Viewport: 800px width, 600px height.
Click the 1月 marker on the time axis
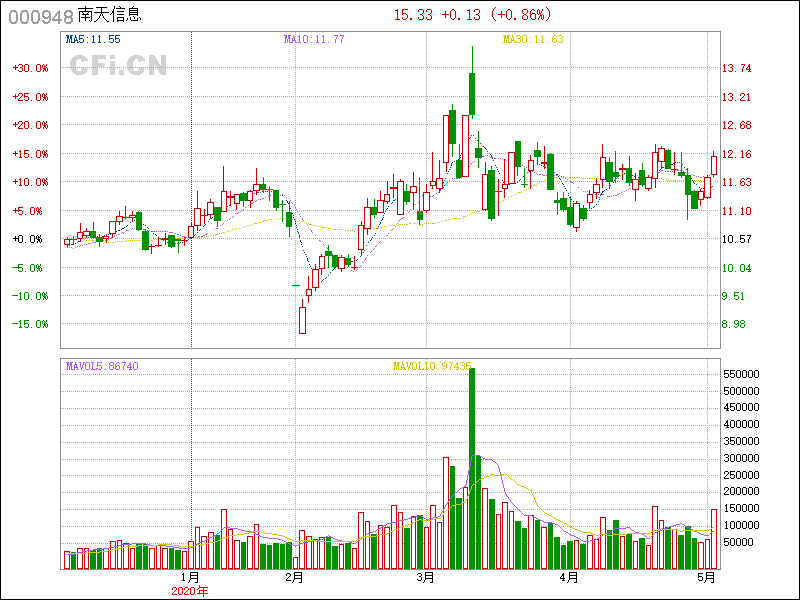189,577
